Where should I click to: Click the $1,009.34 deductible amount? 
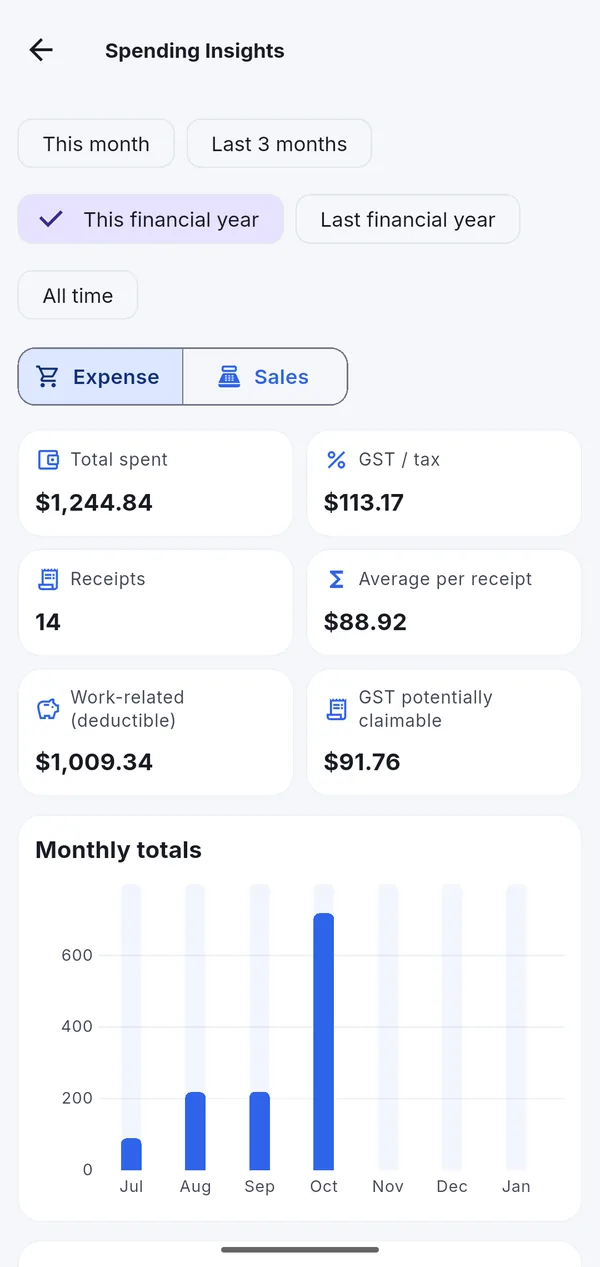pyautogui.click(x=94, y=762)
